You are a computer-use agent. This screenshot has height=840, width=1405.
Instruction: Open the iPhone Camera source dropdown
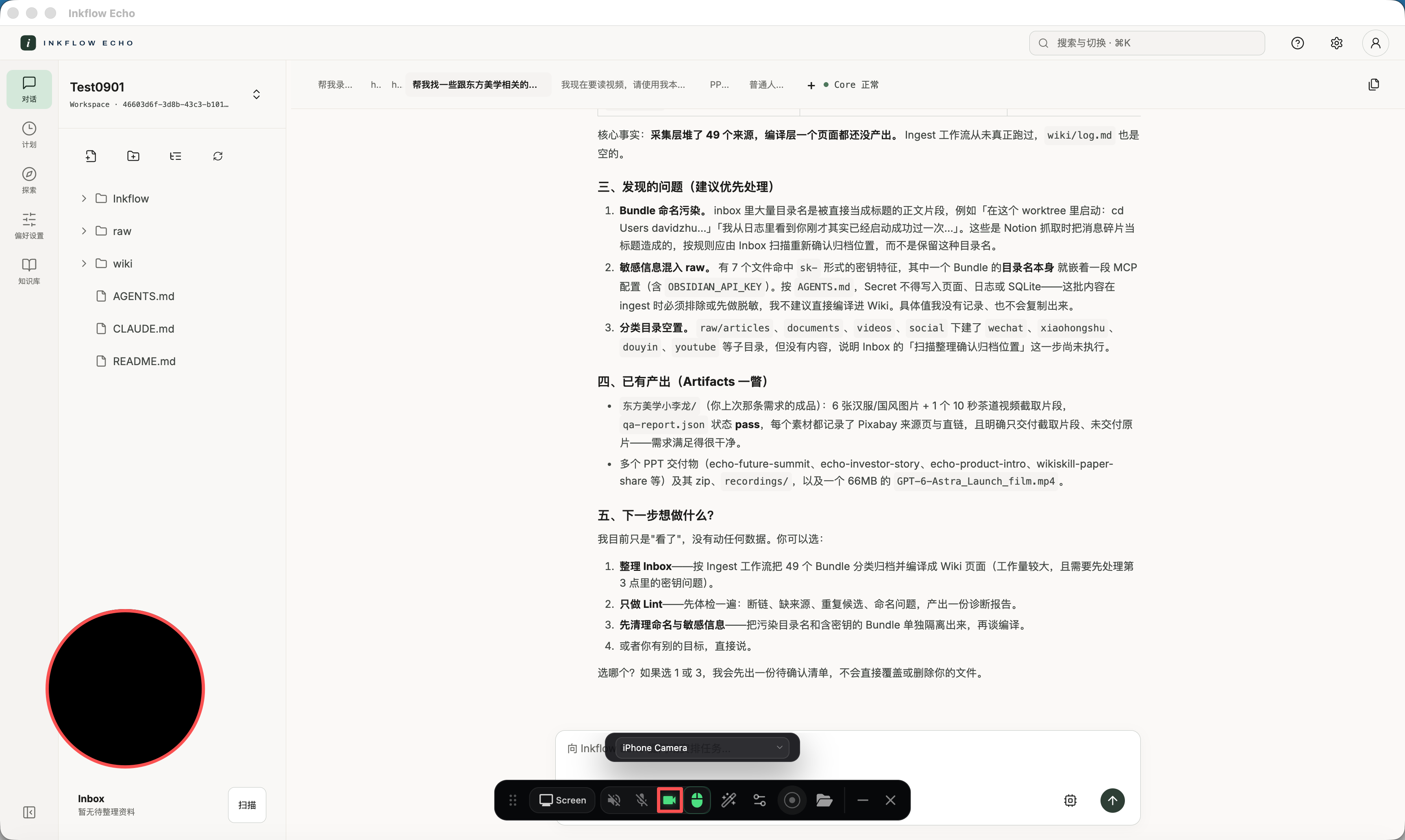click(702, 748)
